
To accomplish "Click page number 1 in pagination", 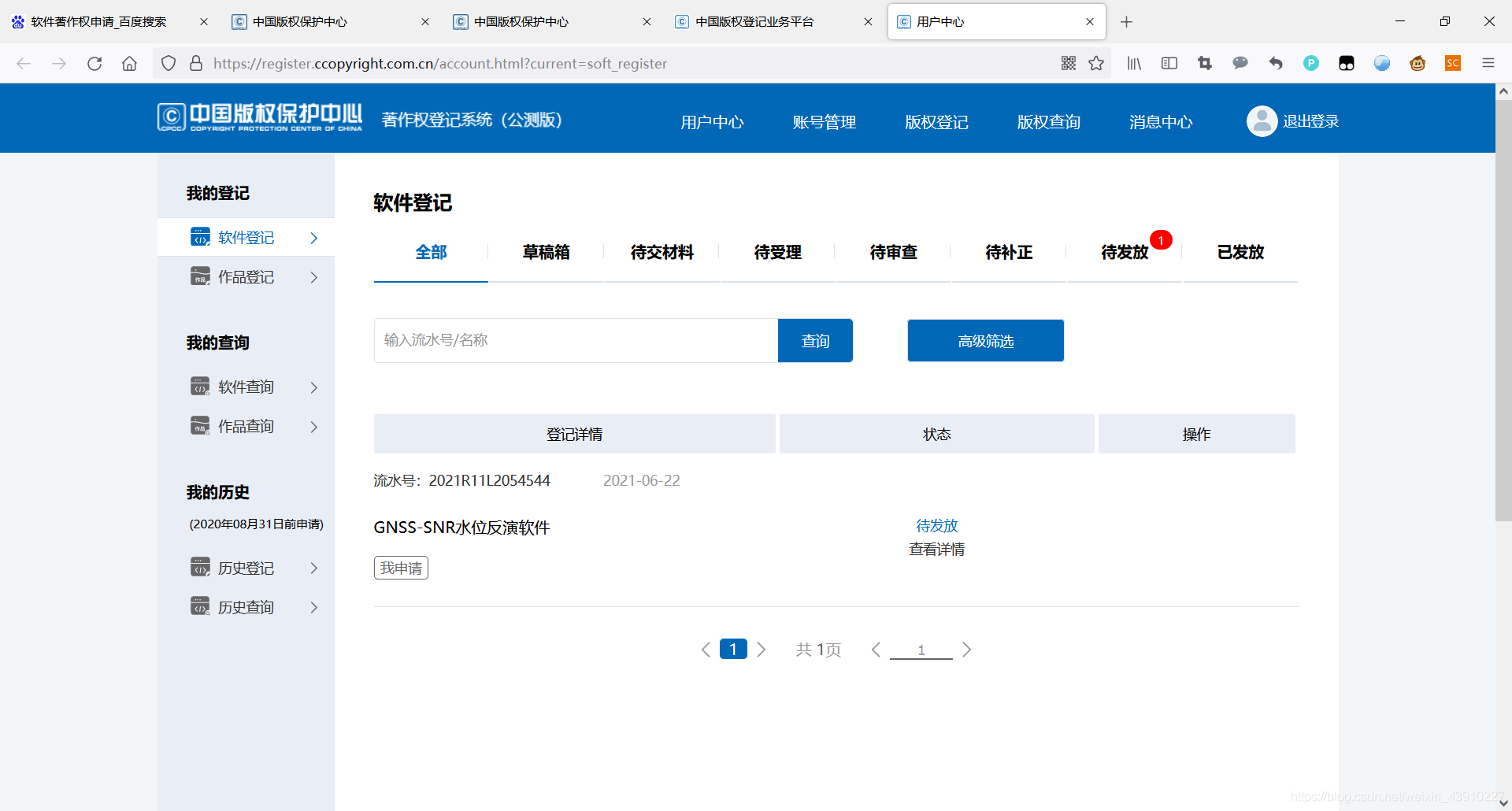I will tap(733, 649).
